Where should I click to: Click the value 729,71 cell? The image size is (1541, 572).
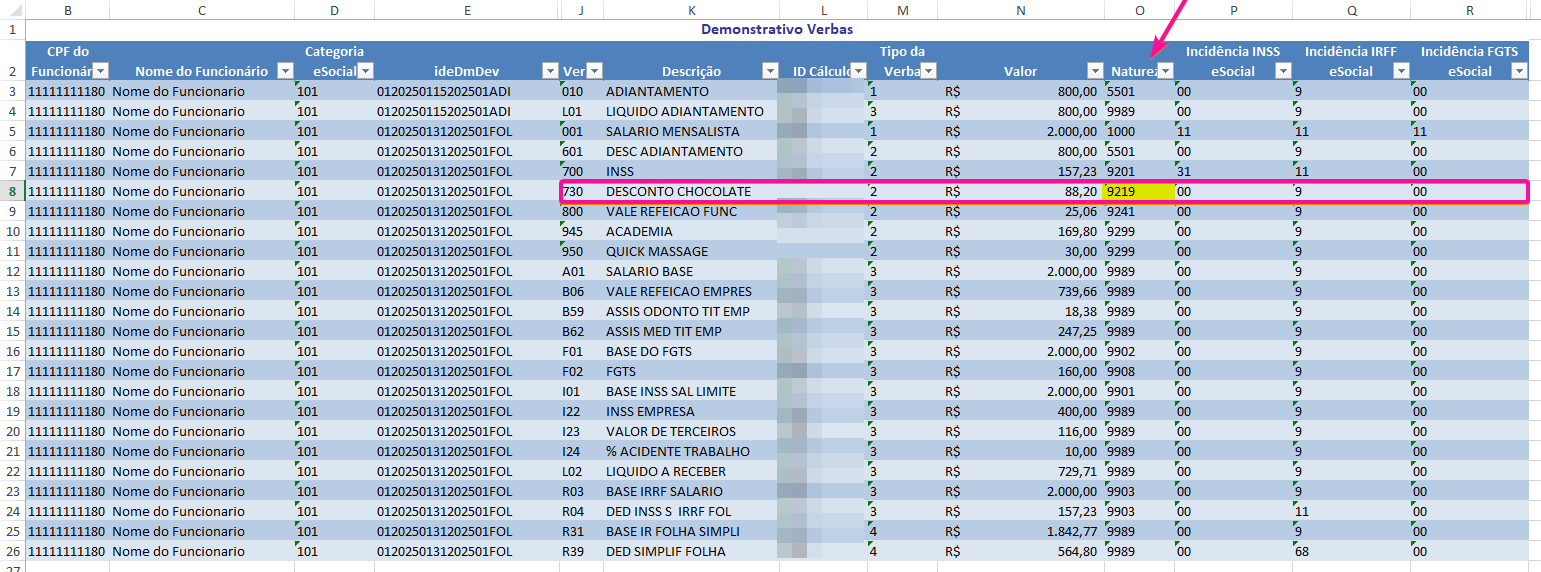click(x=1020, y=471)
